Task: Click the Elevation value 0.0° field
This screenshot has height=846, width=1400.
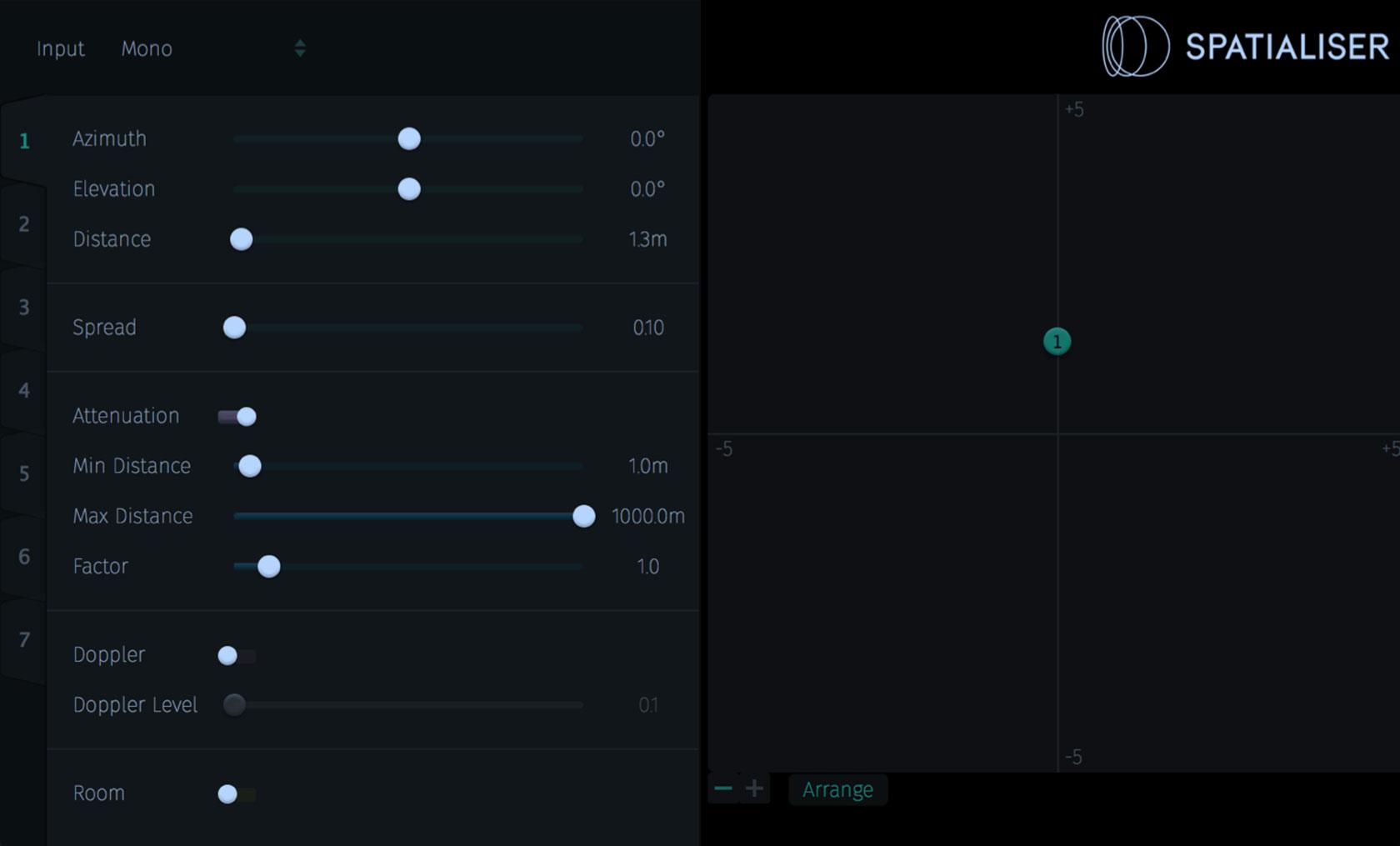Action: click(647, 190)
